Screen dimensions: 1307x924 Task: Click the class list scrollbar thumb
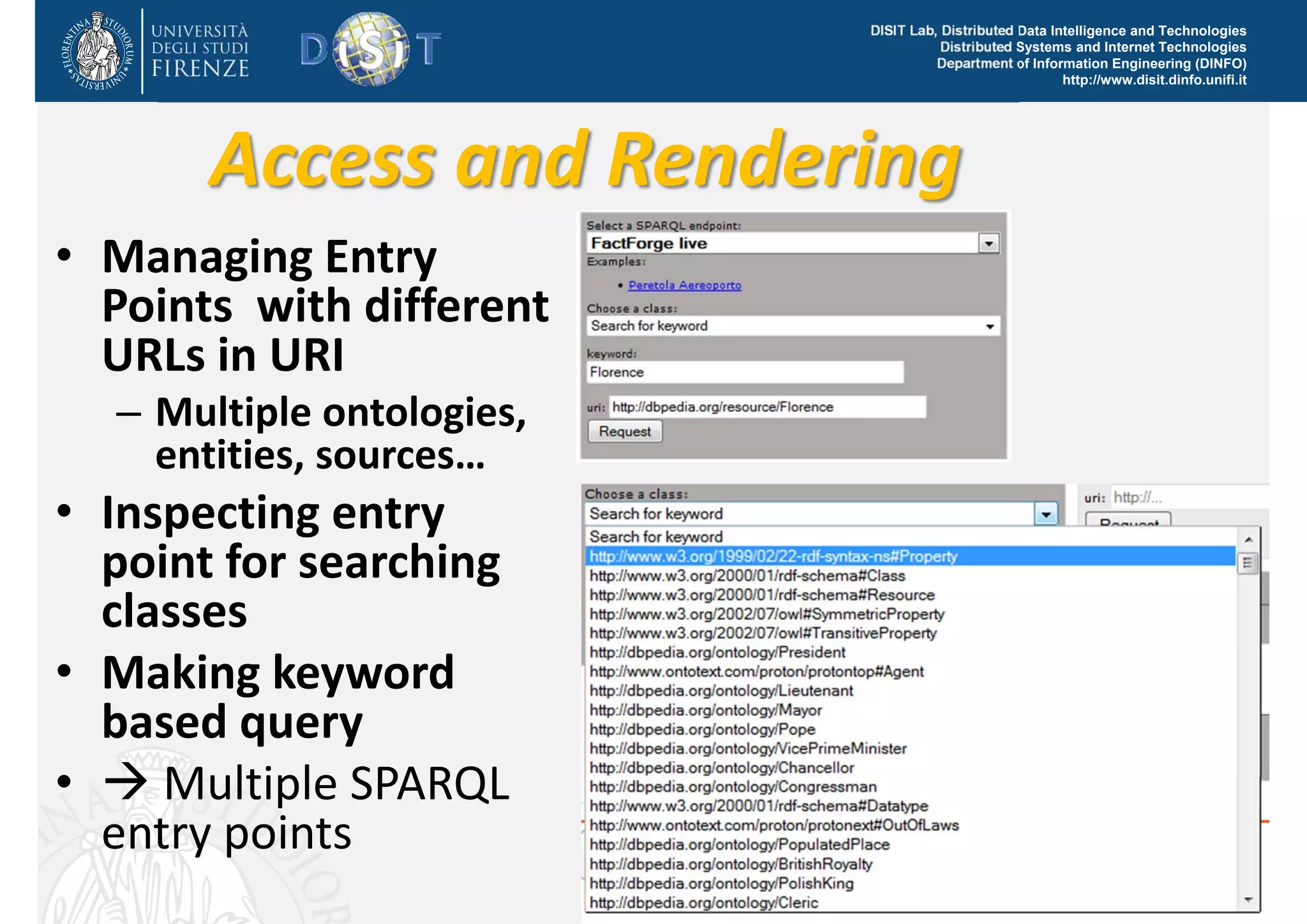point(1248,563)
